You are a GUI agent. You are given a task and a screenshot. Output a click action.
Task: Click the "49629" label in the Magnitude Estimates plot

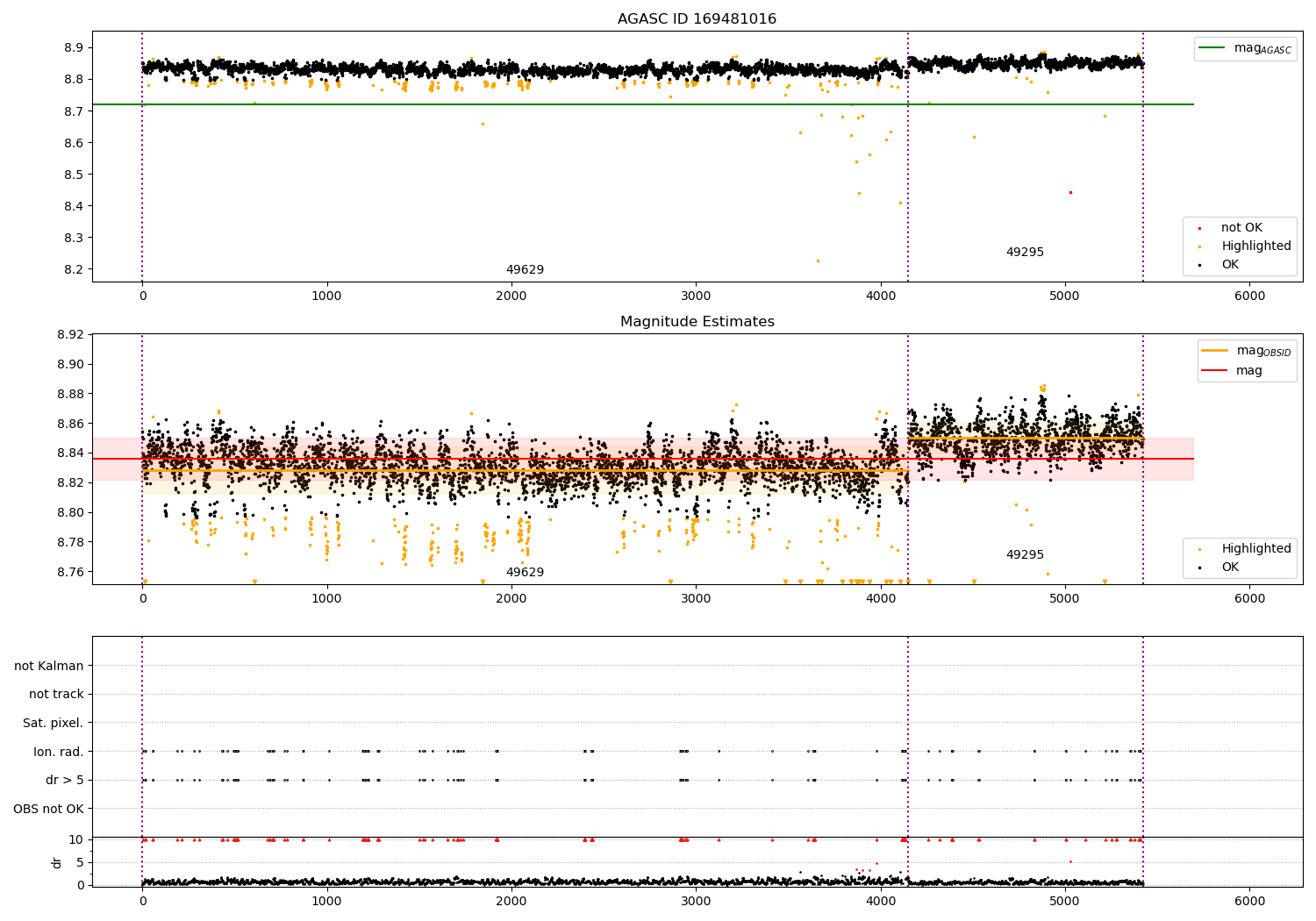[x=525, y=573]
